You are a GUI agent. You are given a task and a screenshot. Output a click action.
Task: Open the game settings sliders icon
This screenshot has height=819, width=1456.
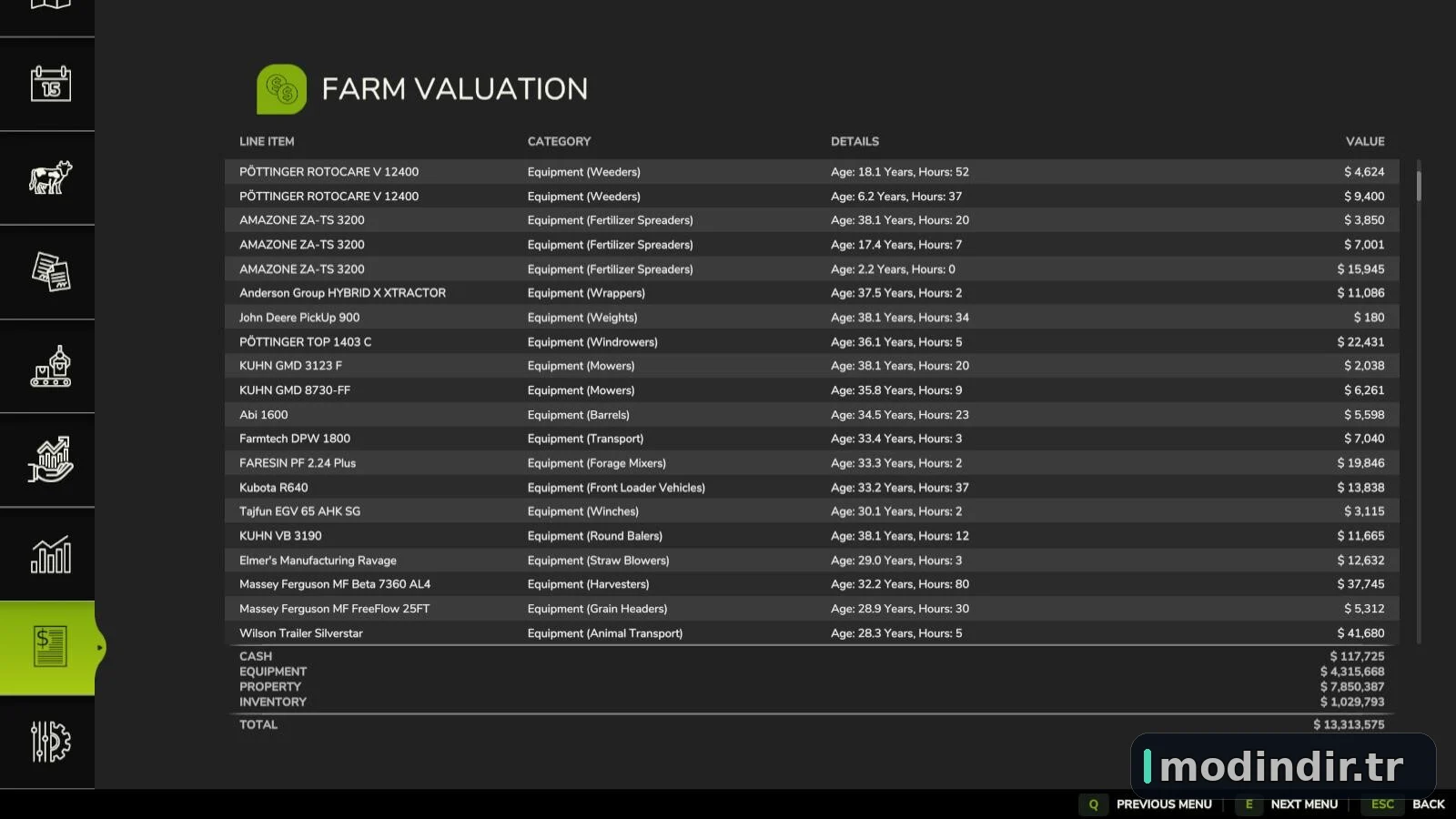point(50,742)
